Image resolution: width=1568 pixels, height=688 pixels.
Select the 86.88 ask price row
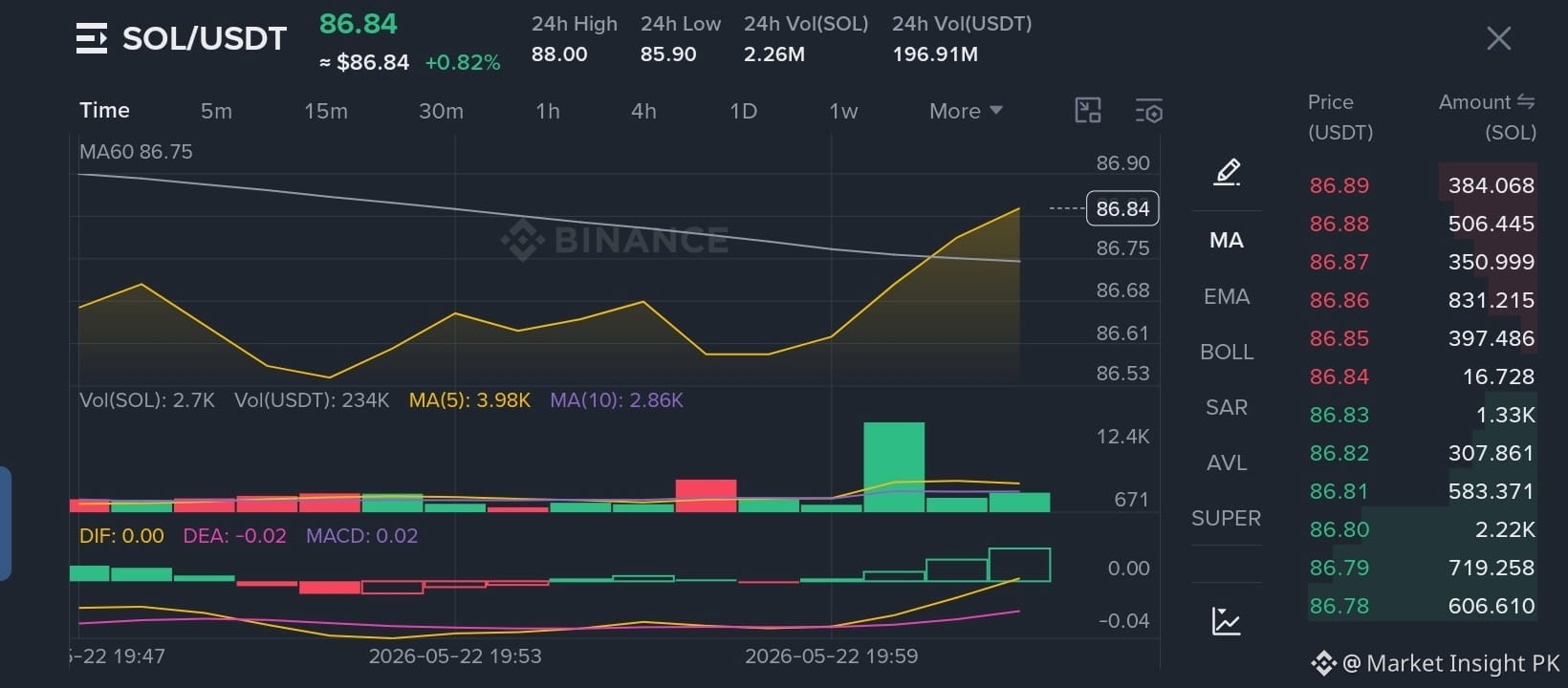pyautogui.click(x=1422, y=224)
